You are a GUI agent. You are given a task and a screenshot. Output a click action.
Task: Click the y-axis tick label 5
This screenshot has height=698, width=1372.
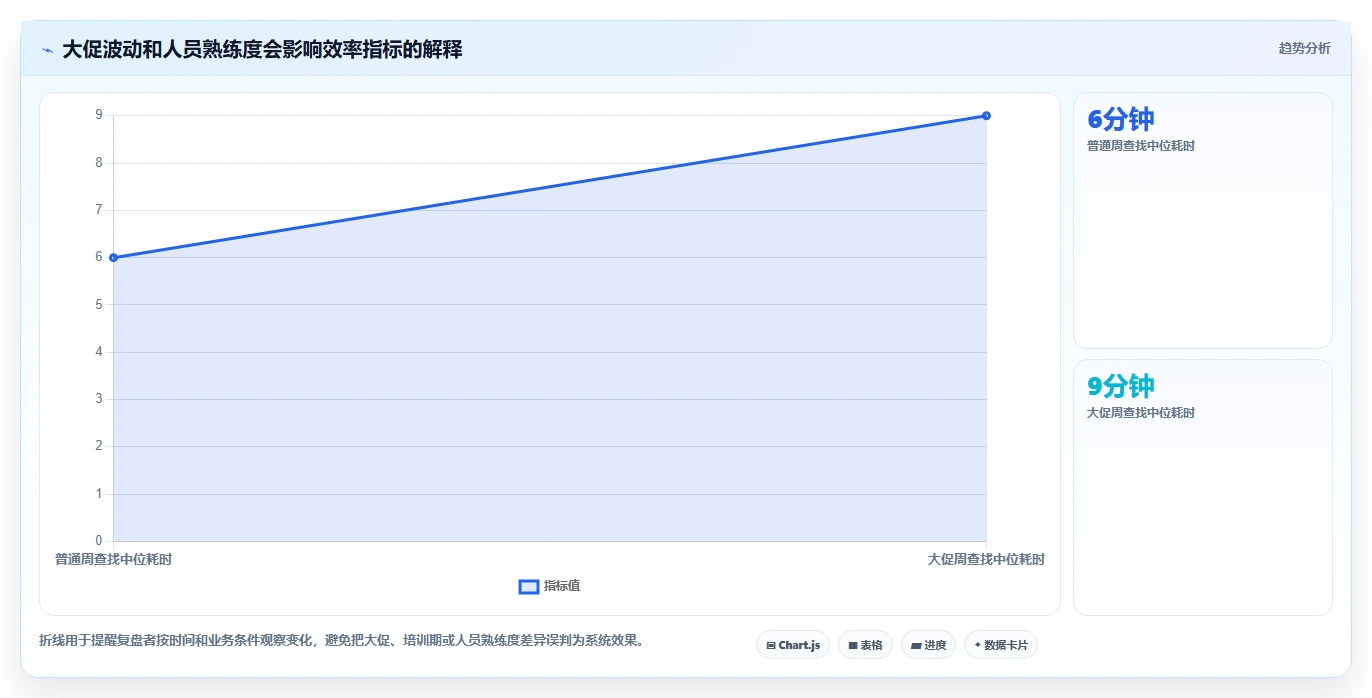click(x=99, y=304)
